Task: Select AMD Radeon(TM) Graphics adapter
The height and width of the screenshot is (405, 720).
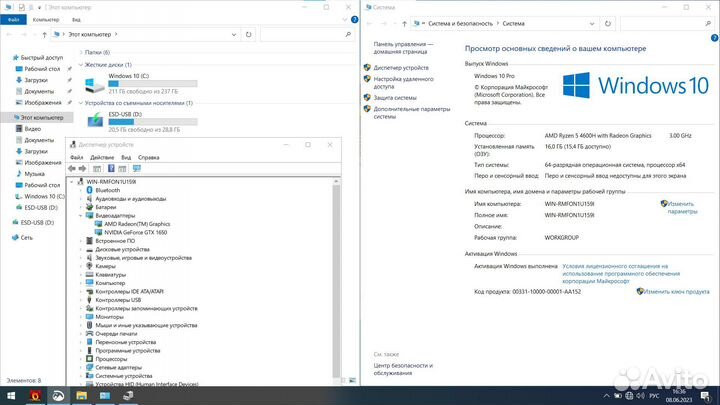Action: [x=137, y=224]
